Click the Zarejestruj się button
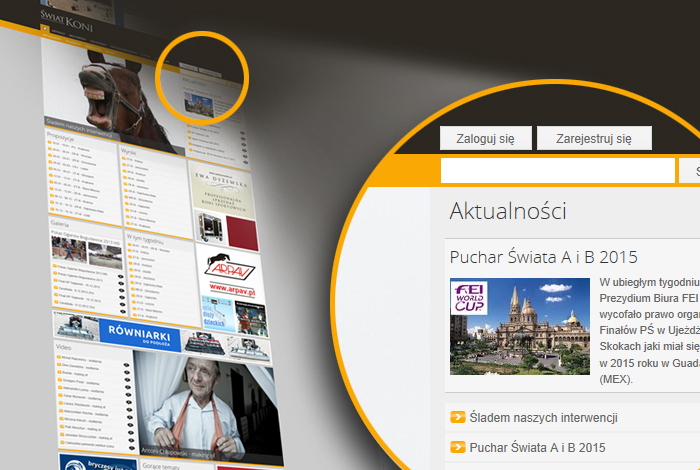700x470 pixels. [594, 138]
